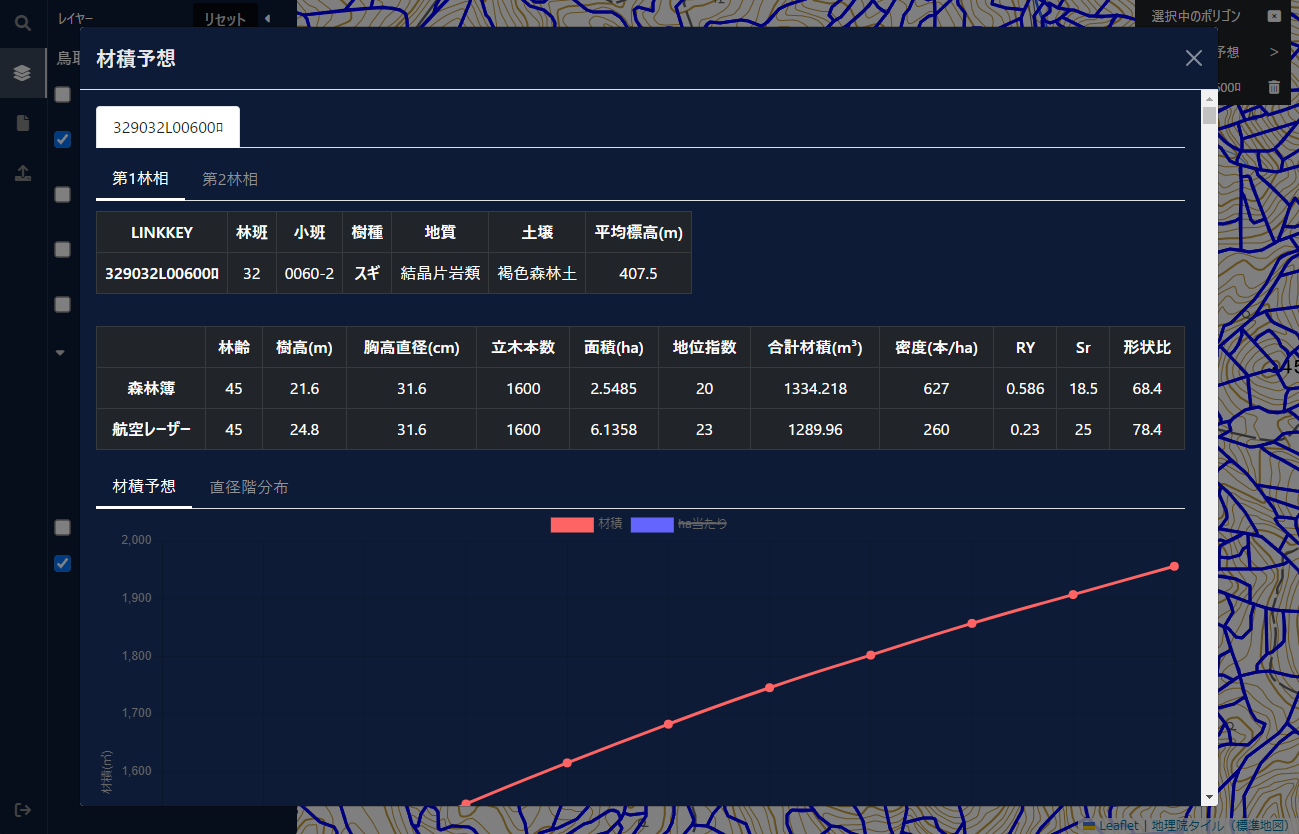1299x834 pixels.
Task: Click the 結晶片岩類 geology cell
Action: click(440, 273)
